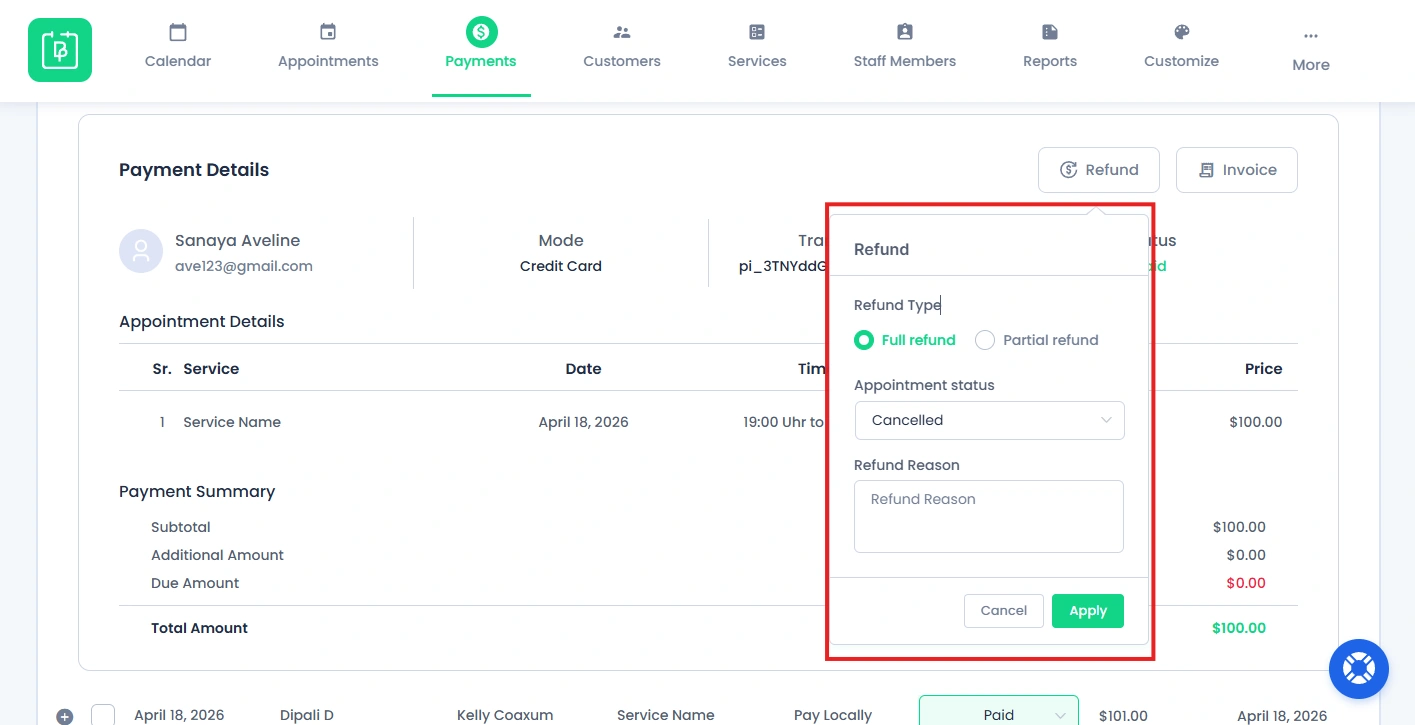Image resolution: width=1415 pixels, height=725 pixels.
Task: Go to the Appointments tab
Action: tap(328, 49)
